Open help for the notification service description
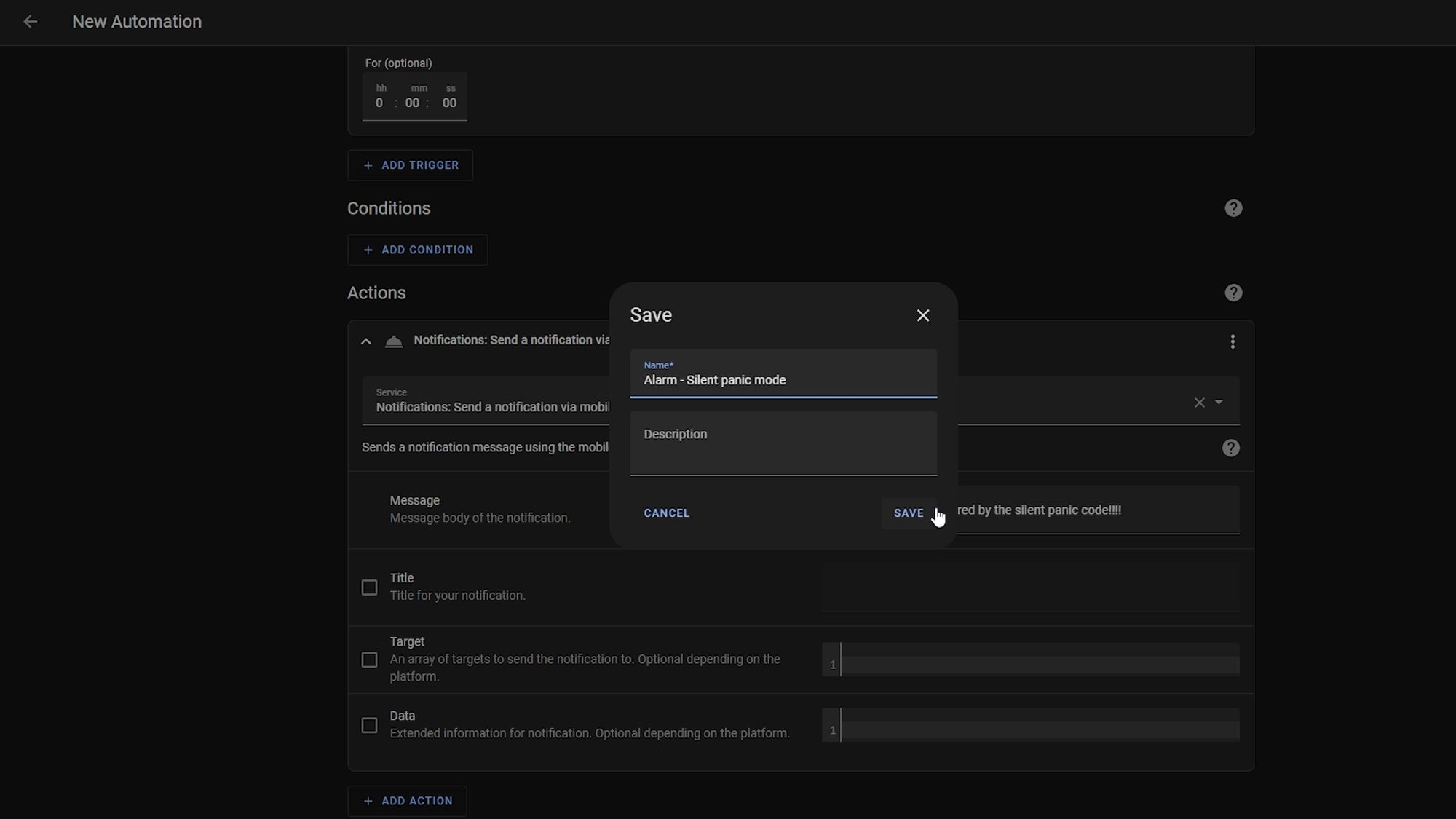Viewport: 1456px width, 819px height. (x=1230, y=448)
